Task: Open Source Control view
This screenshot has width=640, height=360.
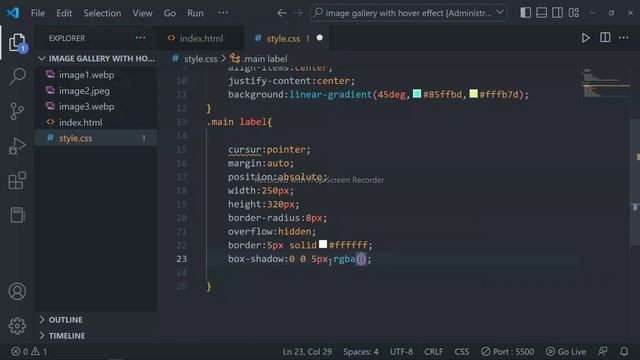Action: click(x=17, y=111)
